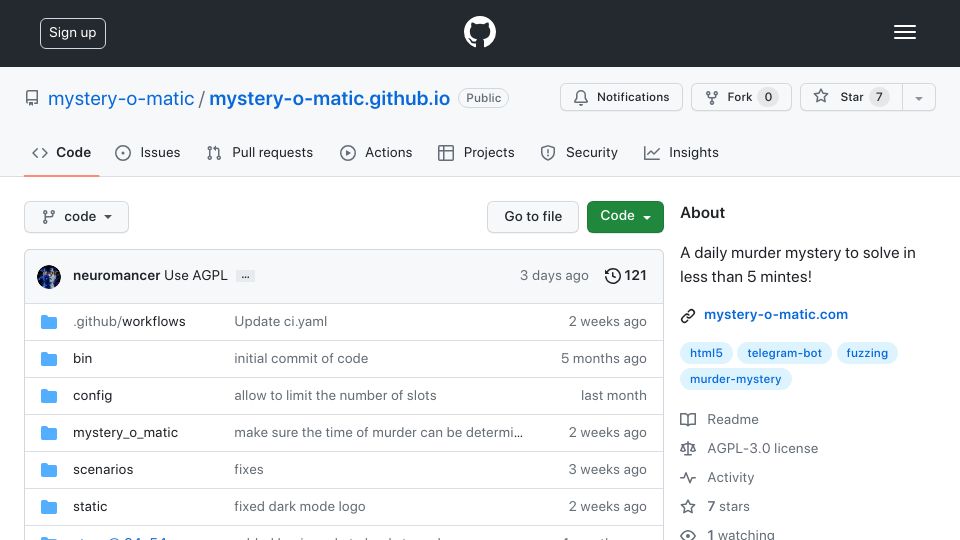Click the fork count badge showing 0
Viewport: 960px width, 540px height.
[768, 97]
